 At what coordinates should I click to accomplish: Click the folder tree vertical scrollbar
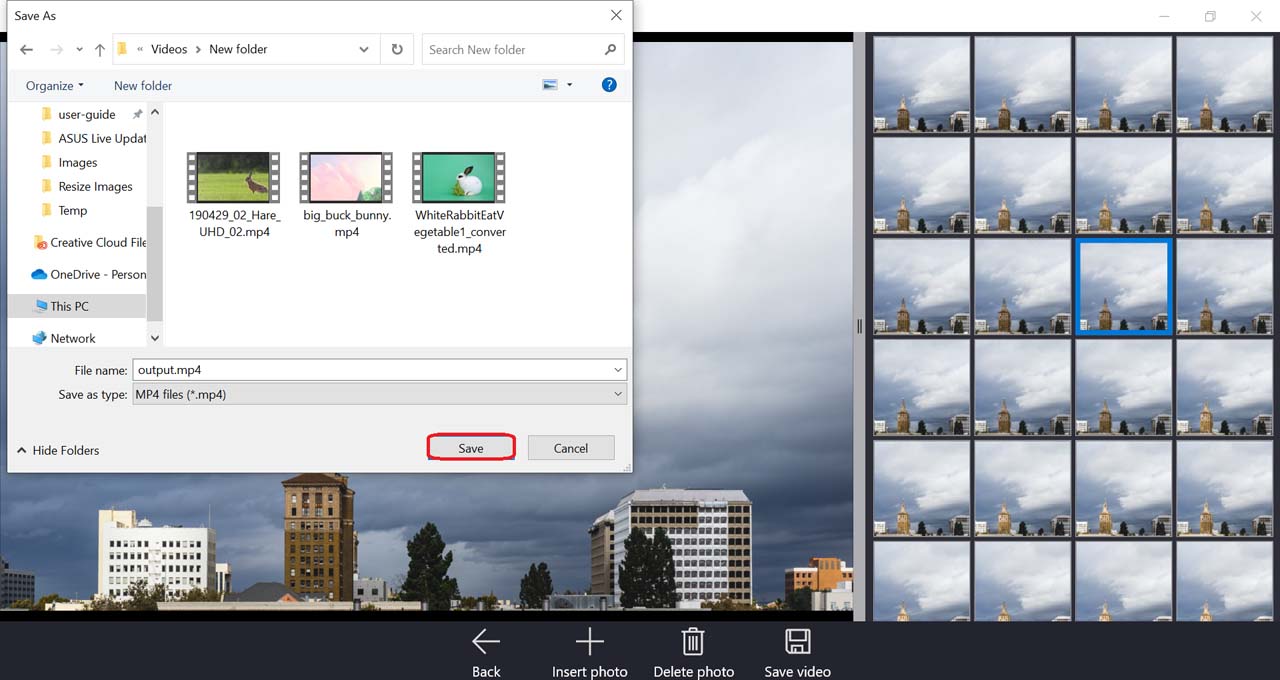click(154, 260)
